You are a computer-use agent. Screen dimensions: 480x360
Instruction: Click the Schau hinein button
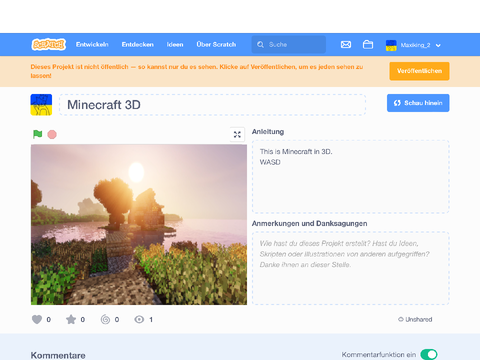(x=418, y=103)
